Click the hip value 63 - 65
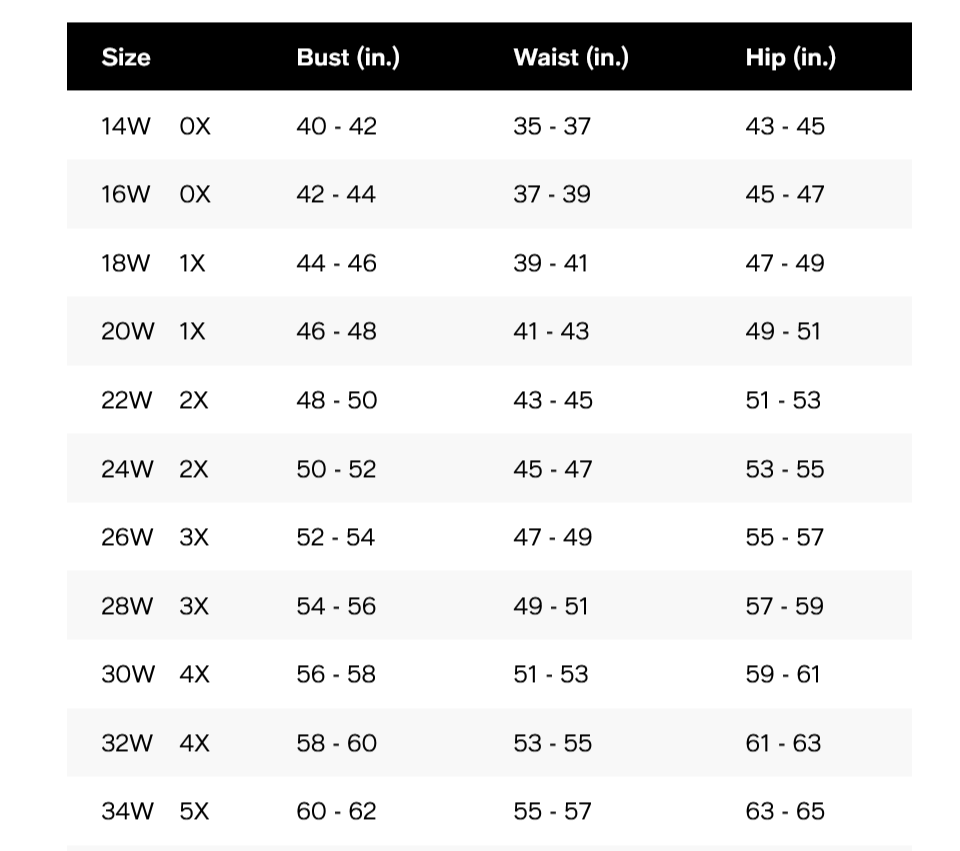Viewport: 960px width, 851px height. pos(785,811)
